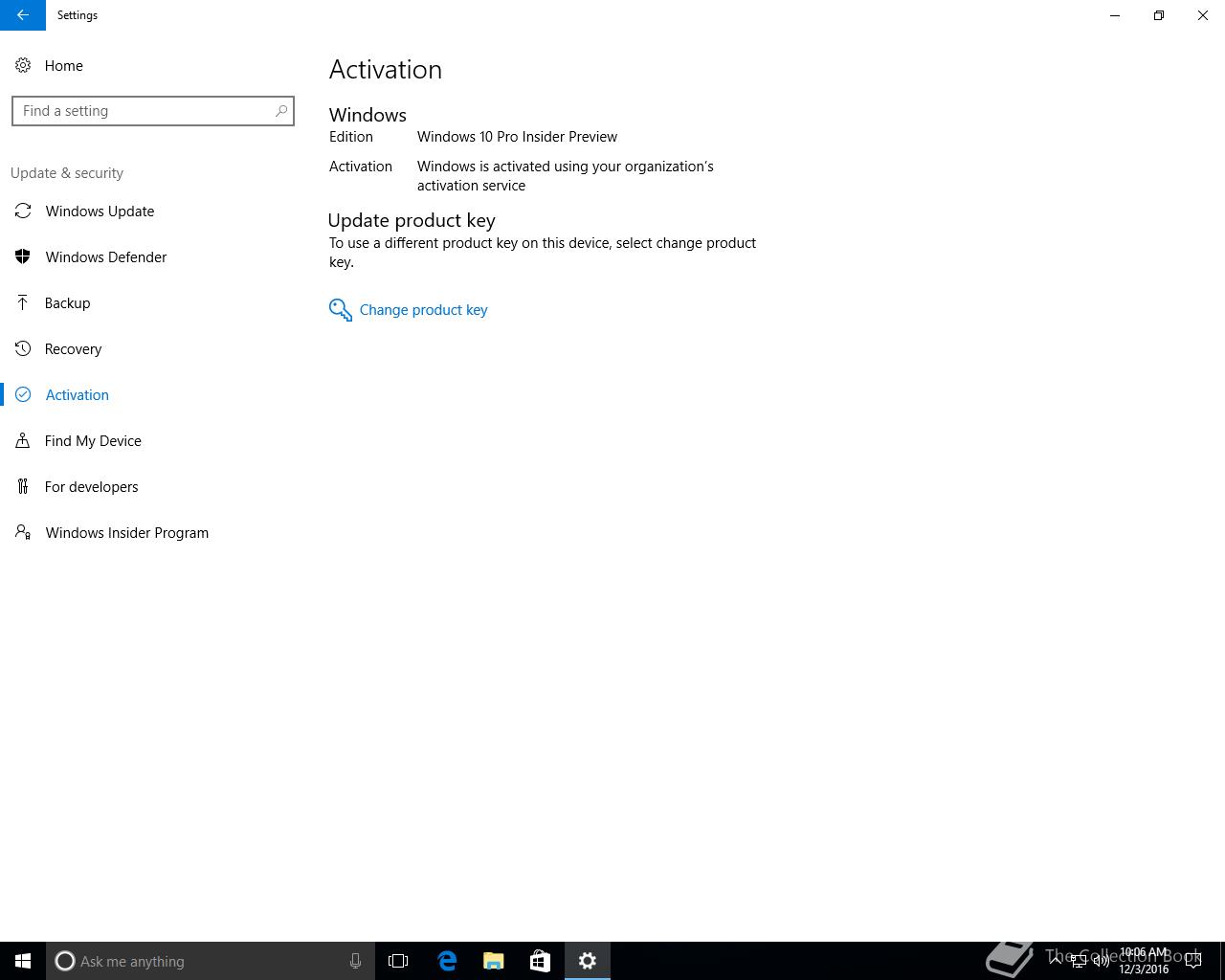Click the key icon beside Change product key
Image resolution: width=1225 pixels, height=980 pixels.
pyautogui.click(x=341, y=310)
